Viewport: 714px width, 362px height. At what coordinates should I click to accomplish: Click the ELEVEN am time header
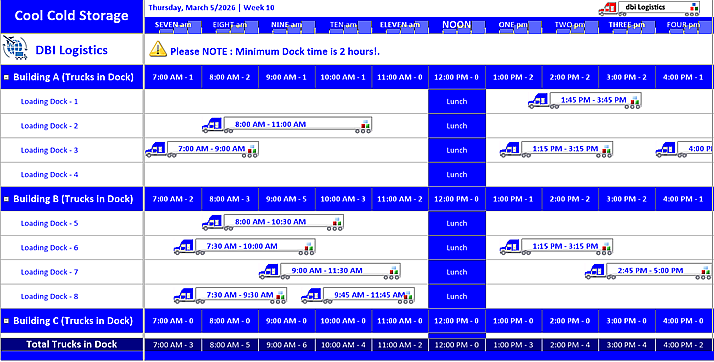click(x=400, y=25)
